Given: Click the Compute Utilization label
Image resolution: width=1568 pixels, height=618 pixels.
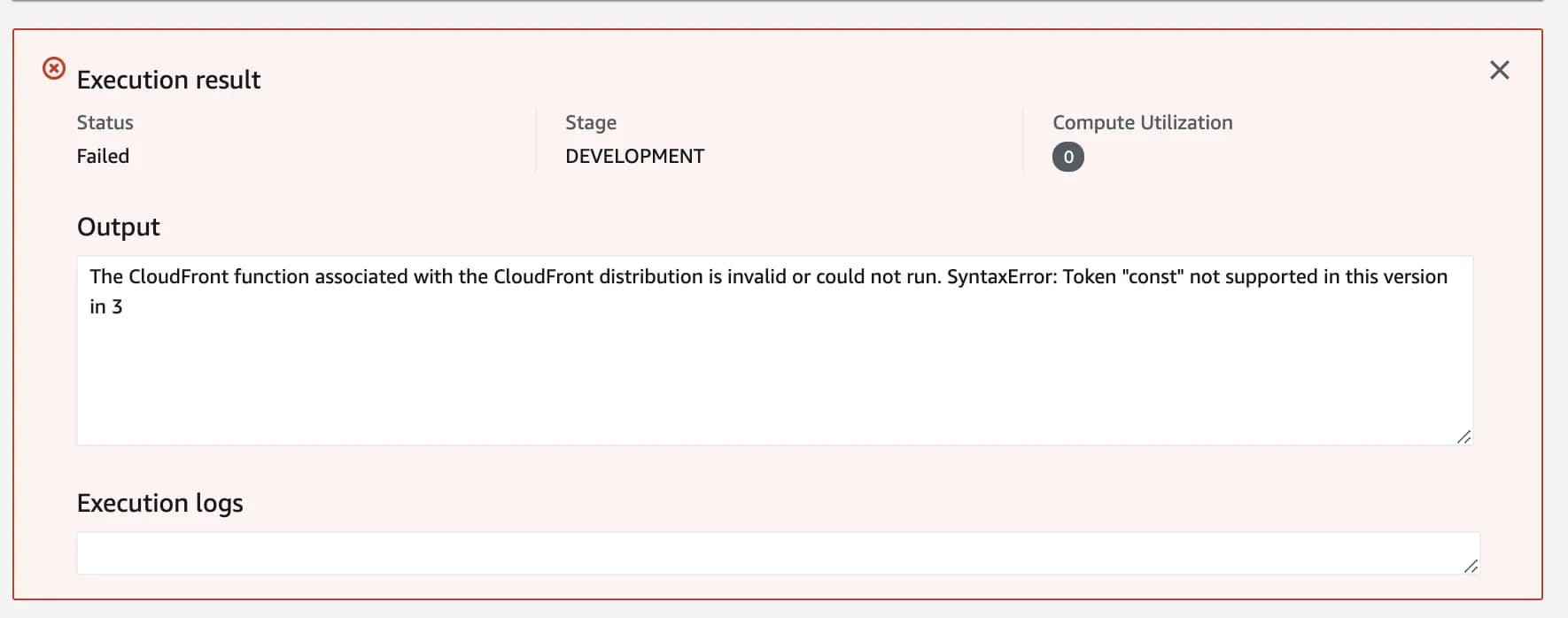Looking at the screenshot, I should (1142, 122).
